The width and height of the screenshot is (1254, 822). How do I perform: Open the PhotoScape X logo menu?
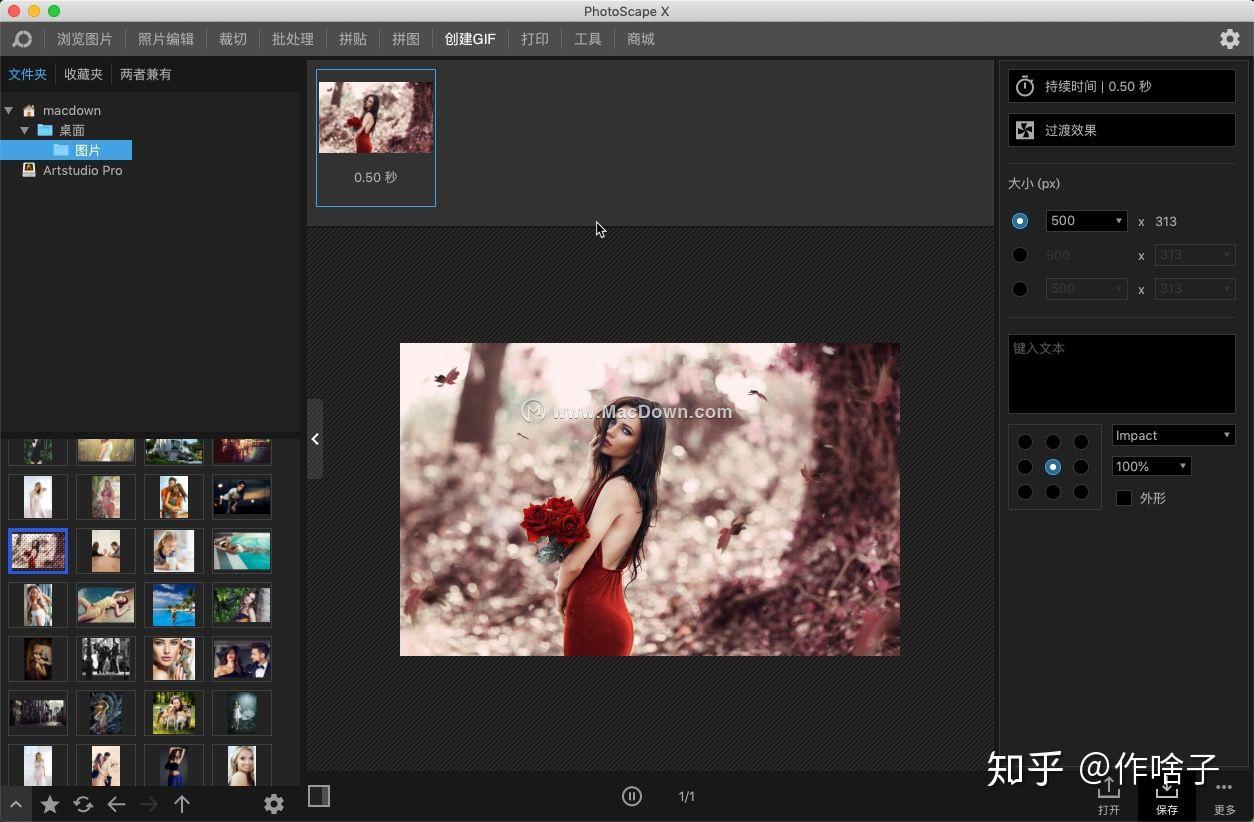coord(22,39)
